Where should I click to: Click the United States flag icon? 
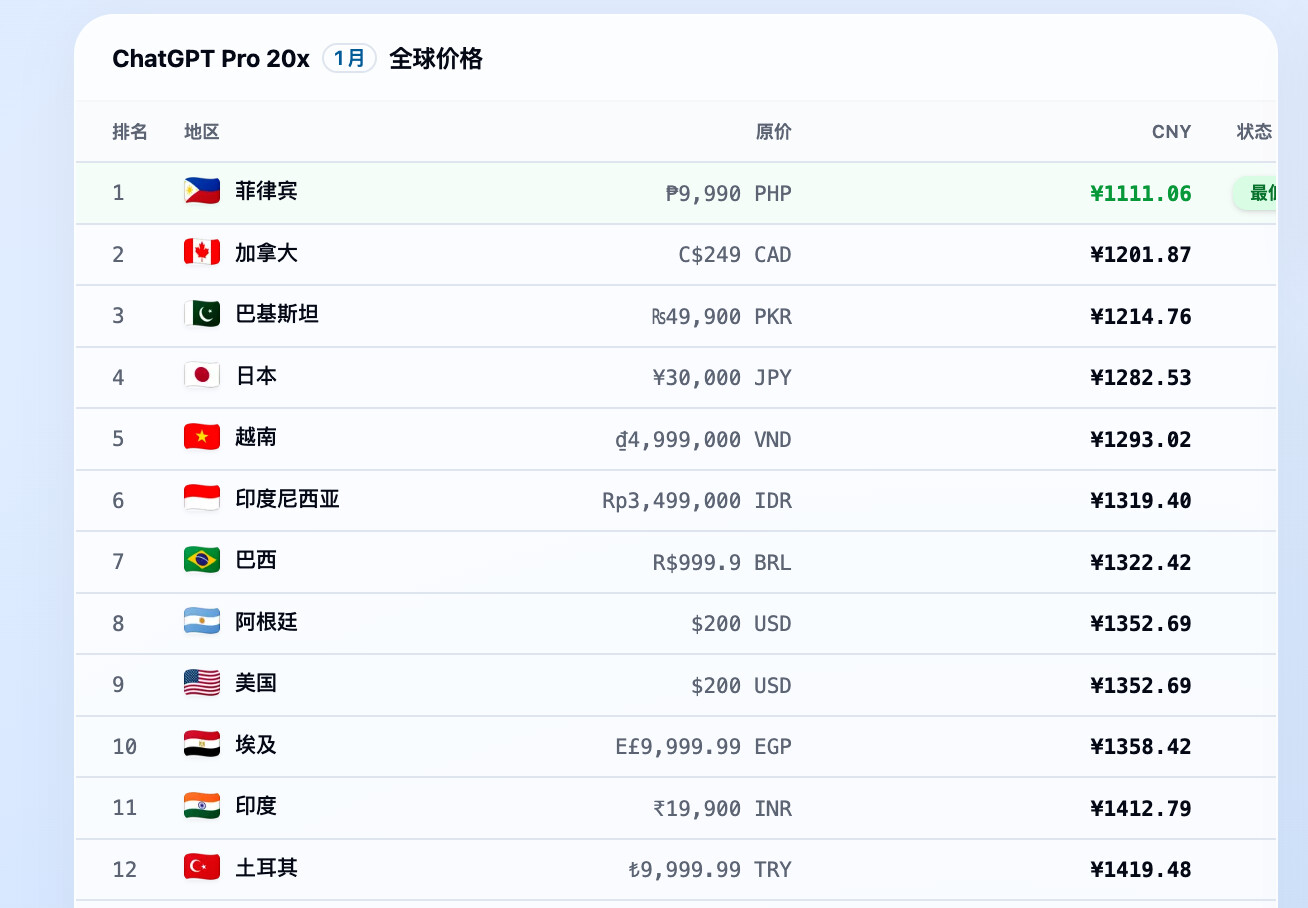click(202, 683)
